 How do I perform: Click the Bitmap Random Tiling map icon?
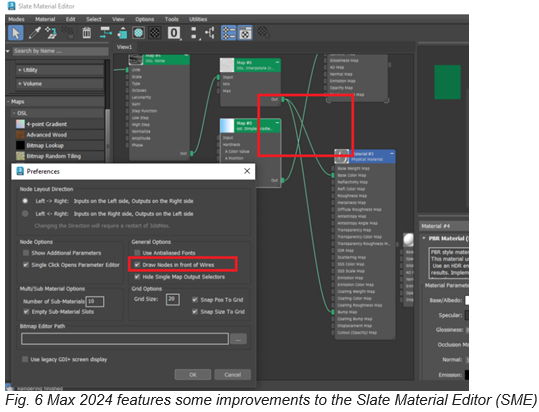pyautogui.click(x=20, y=156)
